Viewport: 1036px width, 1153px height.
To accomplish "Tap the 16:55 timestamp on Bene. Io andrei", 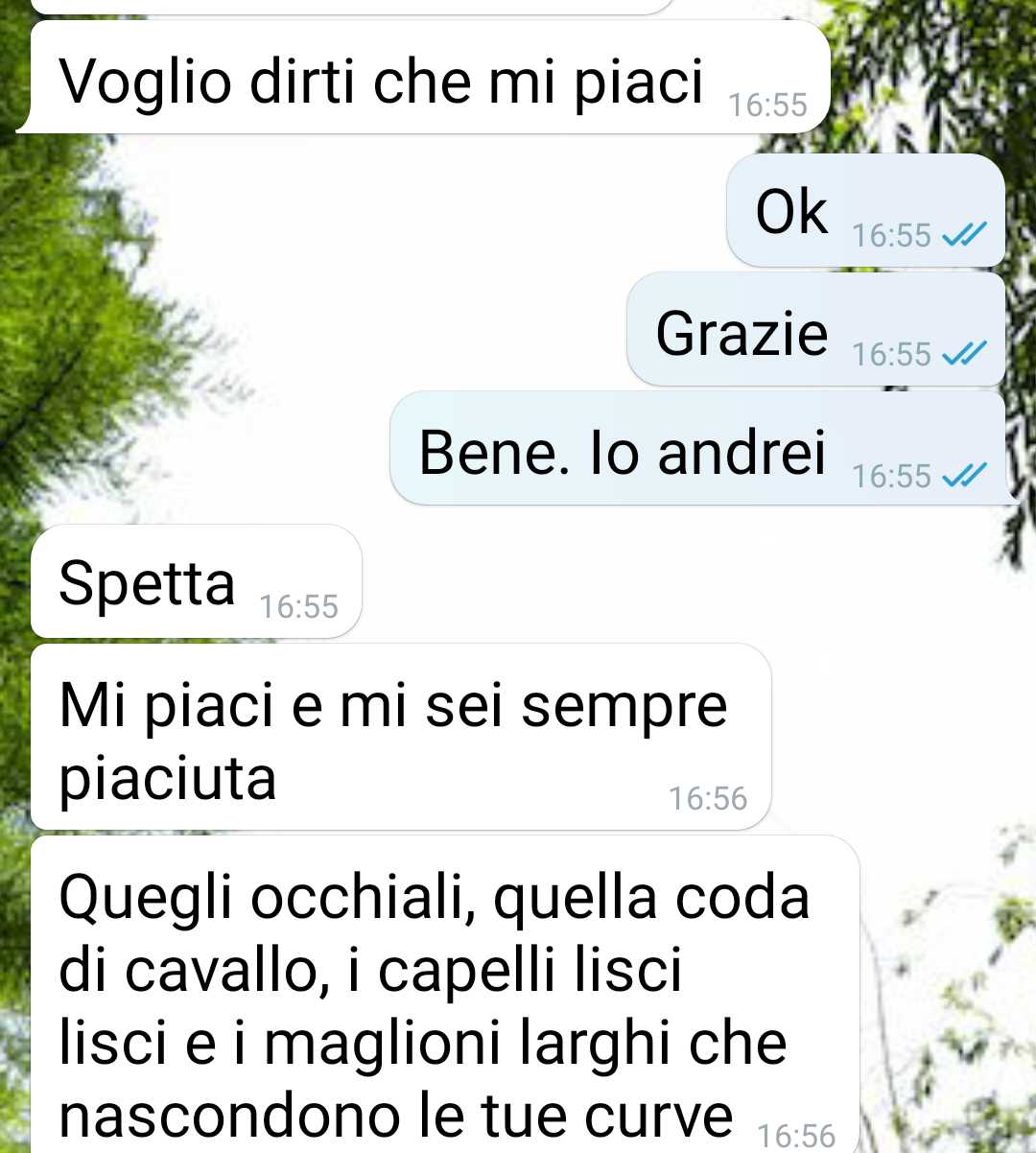I will 891,476.
